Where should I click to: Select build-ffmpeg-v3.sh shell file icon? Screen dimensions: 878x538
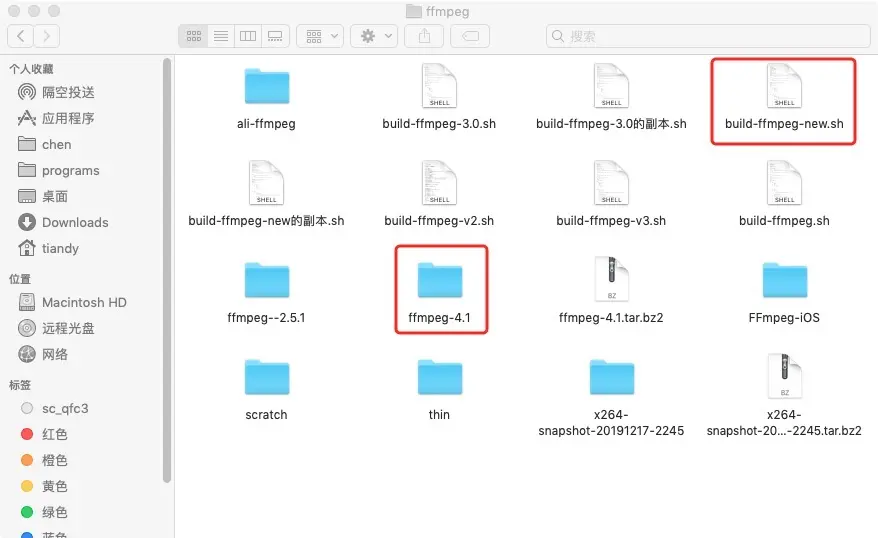pos(611,183)
